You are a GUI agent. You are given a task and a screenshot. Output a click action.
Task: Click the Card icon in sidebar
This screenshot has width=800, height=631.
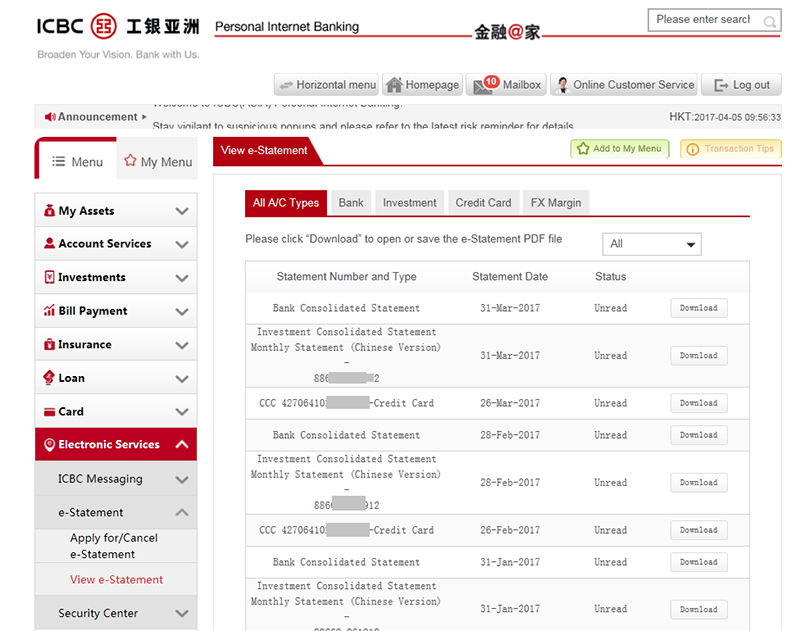[49, 412]
